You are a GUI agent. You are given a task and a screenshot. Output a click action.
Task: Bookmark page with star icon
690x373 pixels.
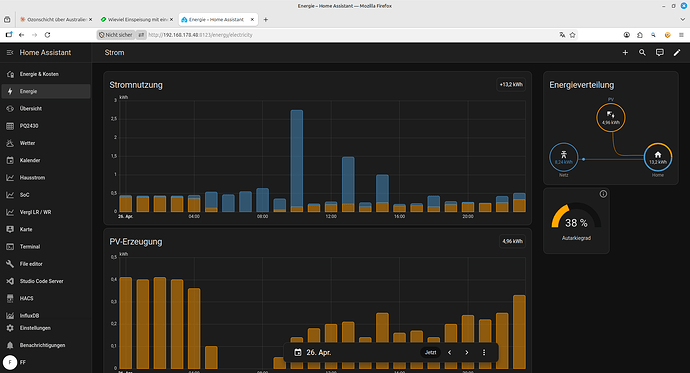573,35
